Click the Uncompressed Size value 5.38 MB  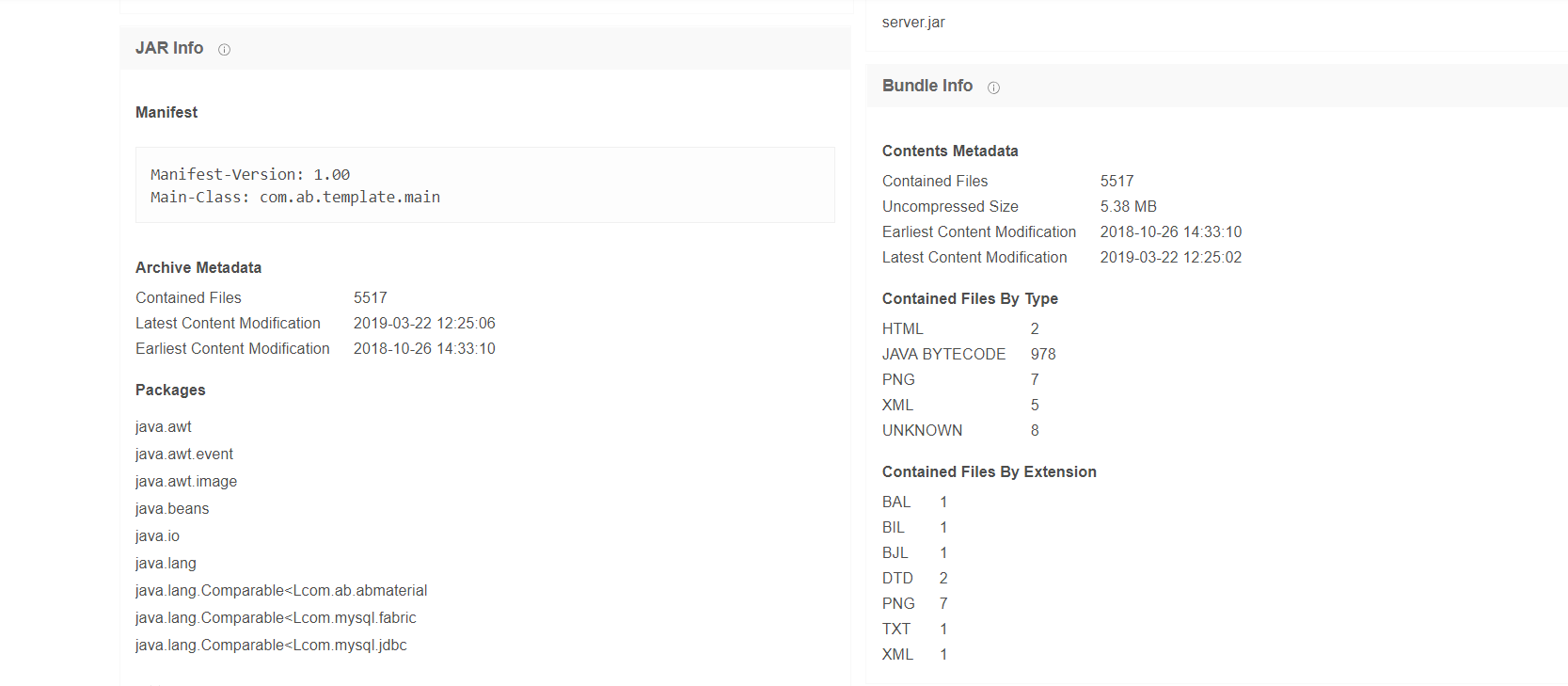1128,207
